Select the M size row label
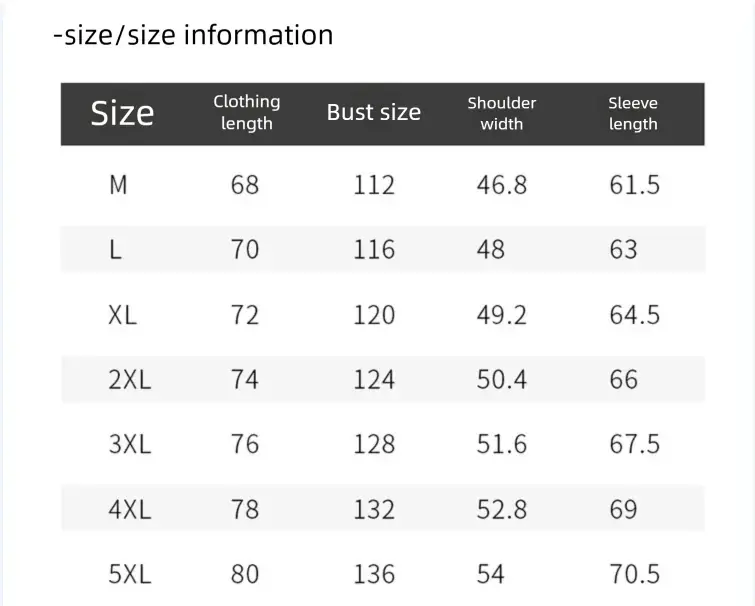755x606 pixels. click(x=118, y=185)
